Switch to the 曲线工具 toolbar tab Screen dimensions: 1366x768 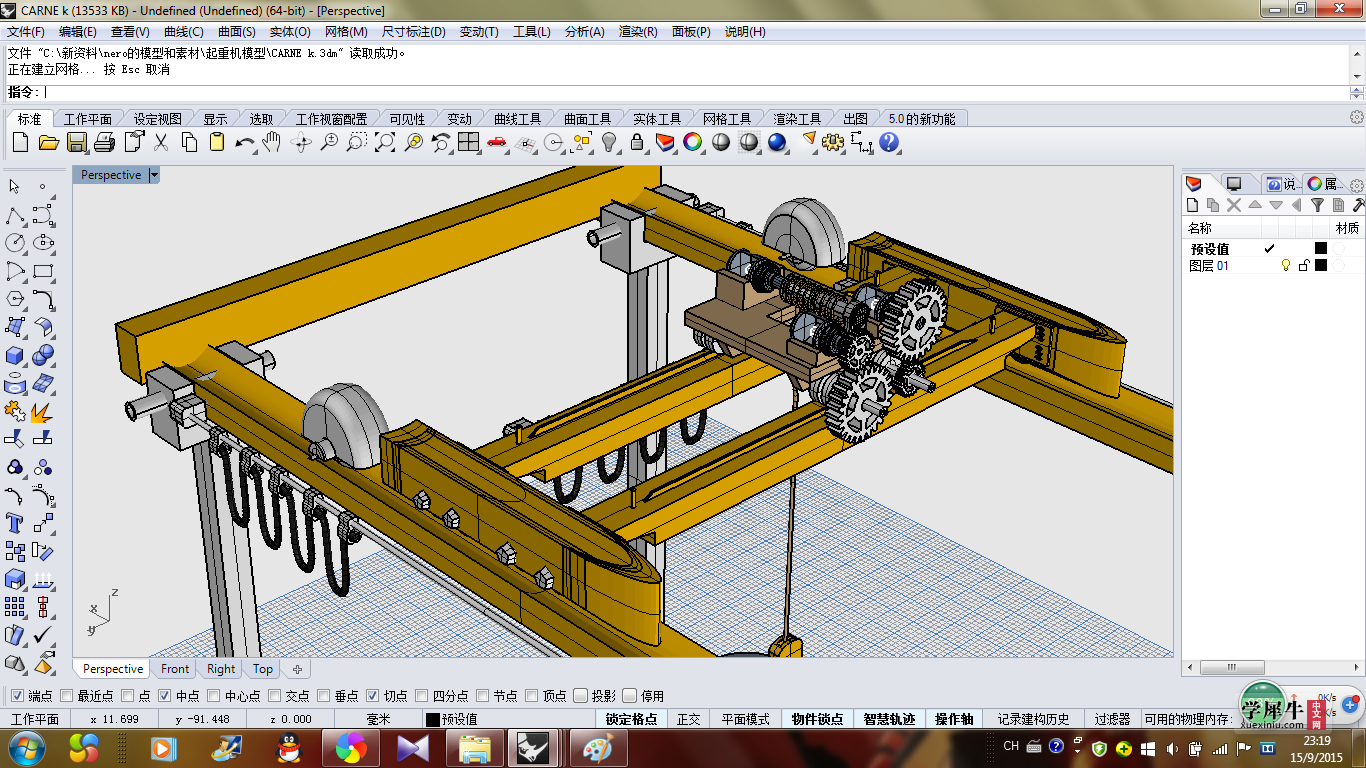coord(517,119)
